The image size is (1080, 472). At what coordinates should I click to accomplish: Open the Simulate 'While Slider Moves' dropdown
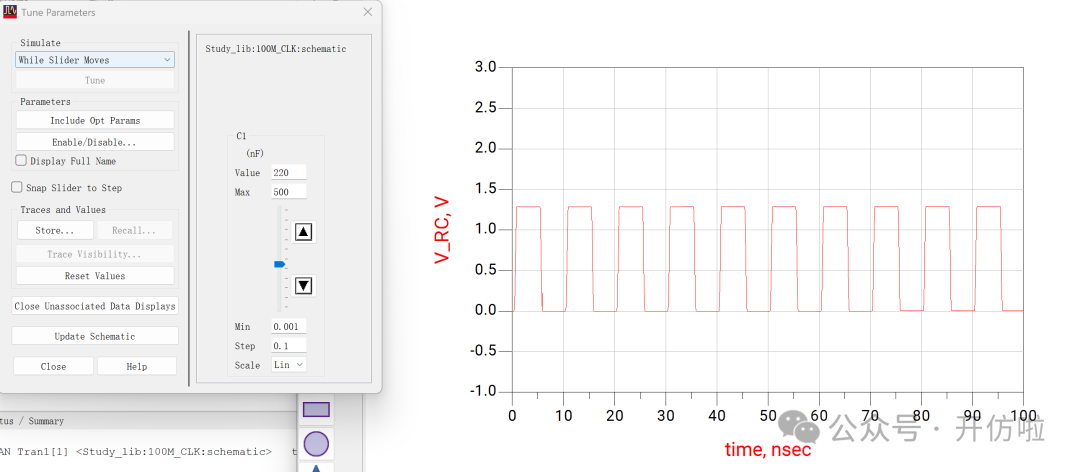[95, 60]
